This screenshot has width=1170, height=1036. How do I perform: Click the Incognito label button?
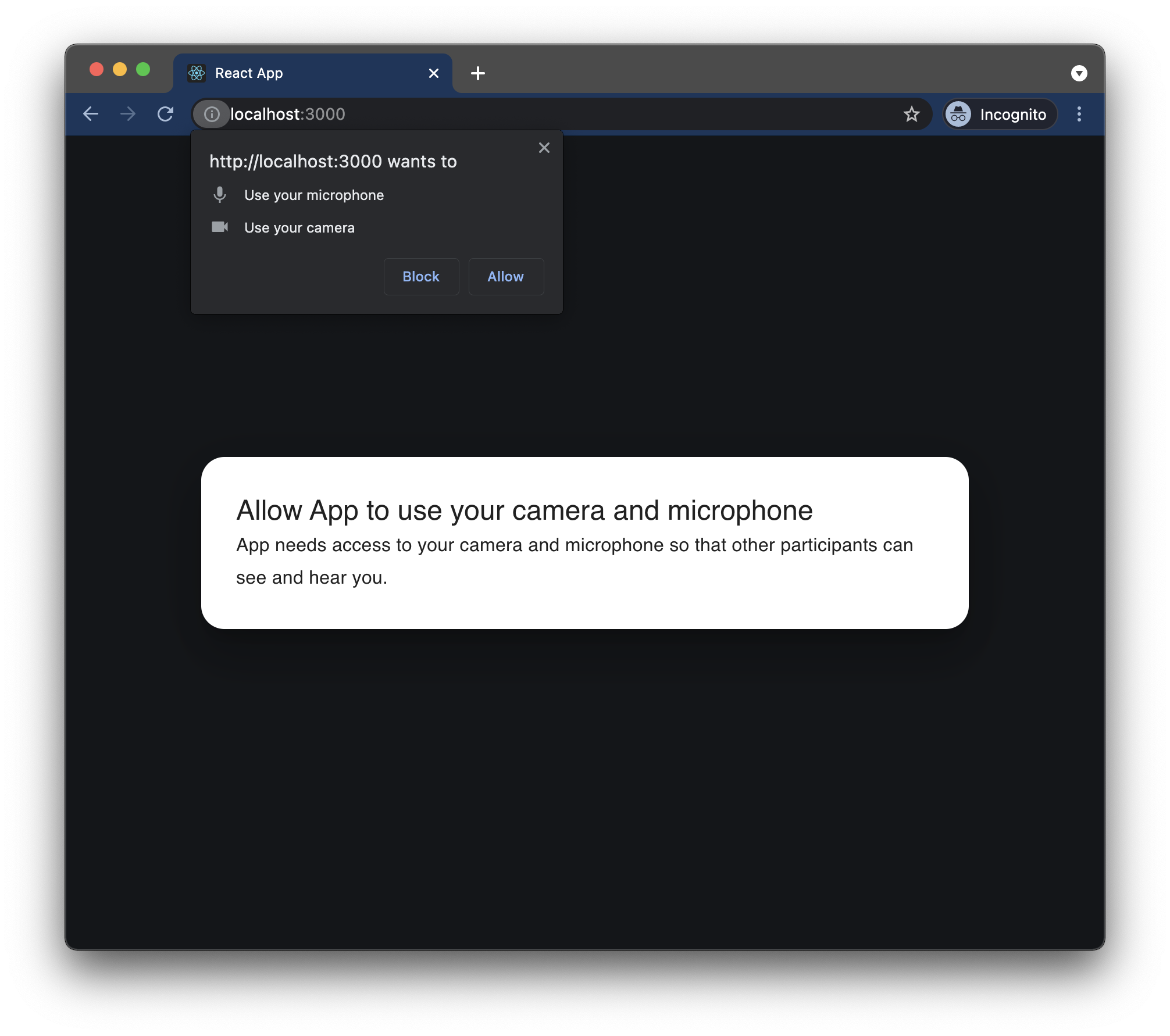1013,114
